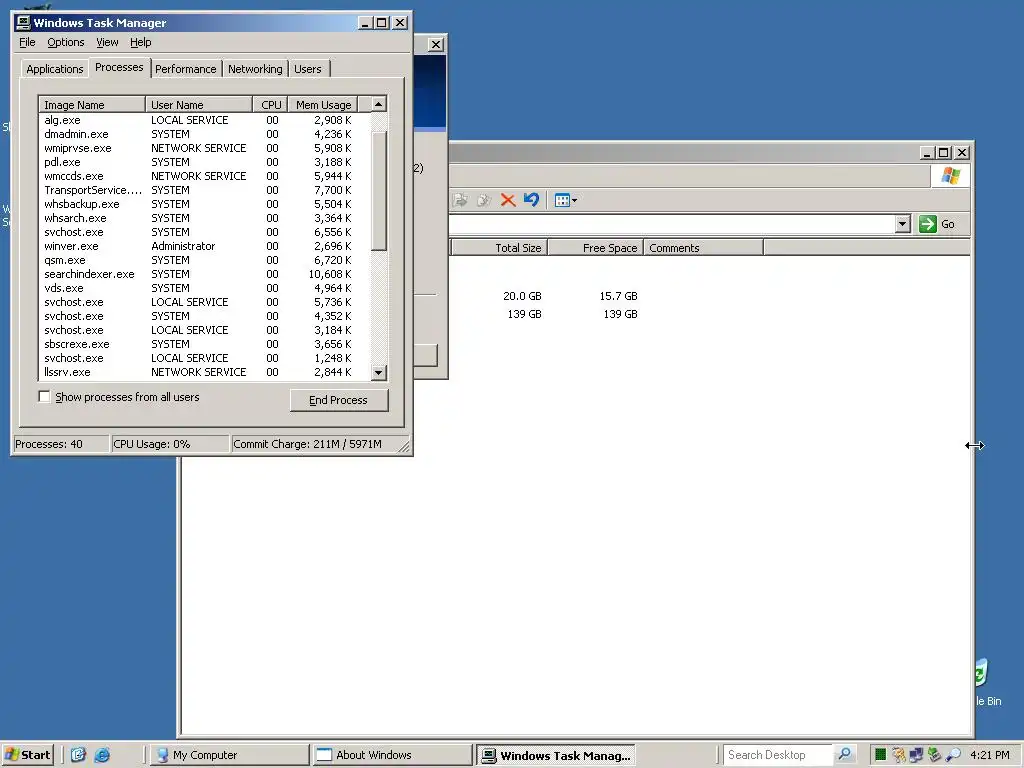The image size is (1024, 768).
Task: Click the red Delete X toolbar icon
Action: click(x=507, y=200)
